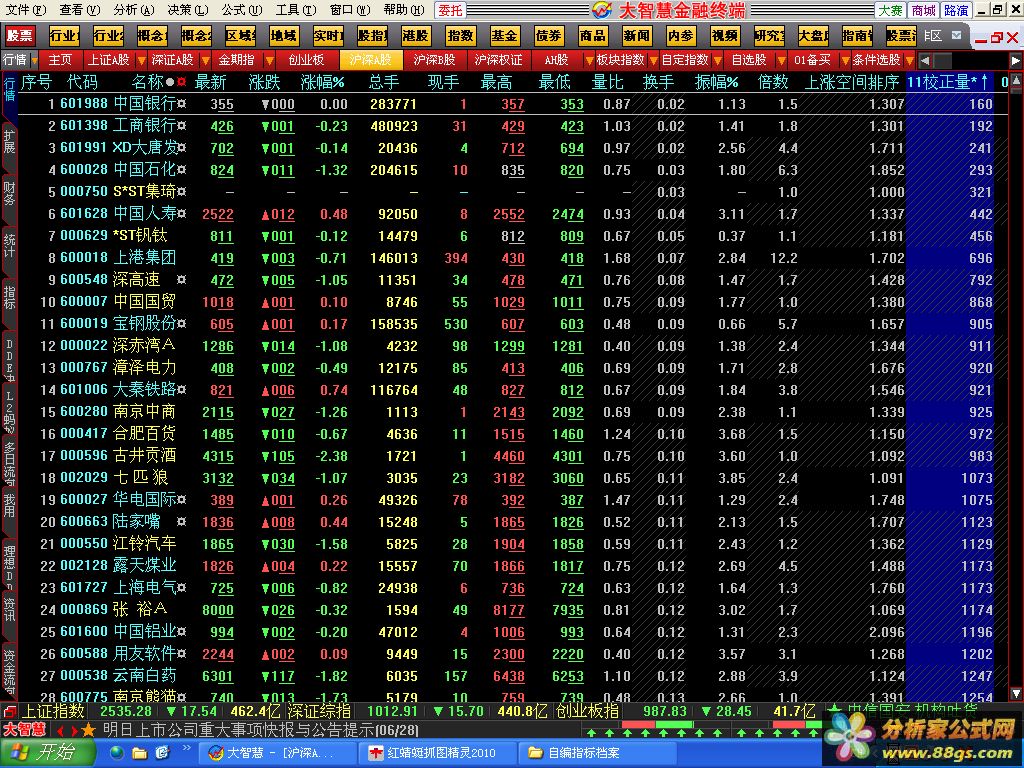Screen dimensions: 1024x768
Task: Switch to the 创业板 tab
Action: [x=306, y=60]
